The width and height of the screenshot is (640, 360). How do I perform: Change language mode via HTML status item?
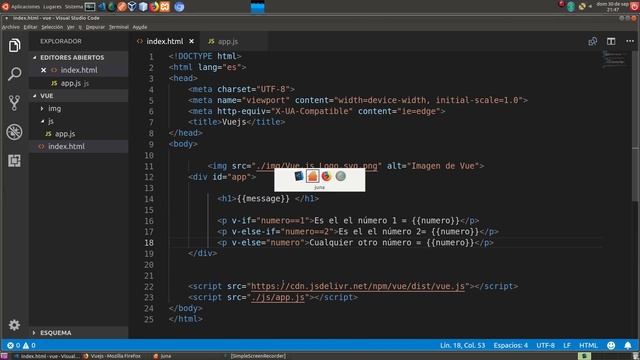(588, 345)
